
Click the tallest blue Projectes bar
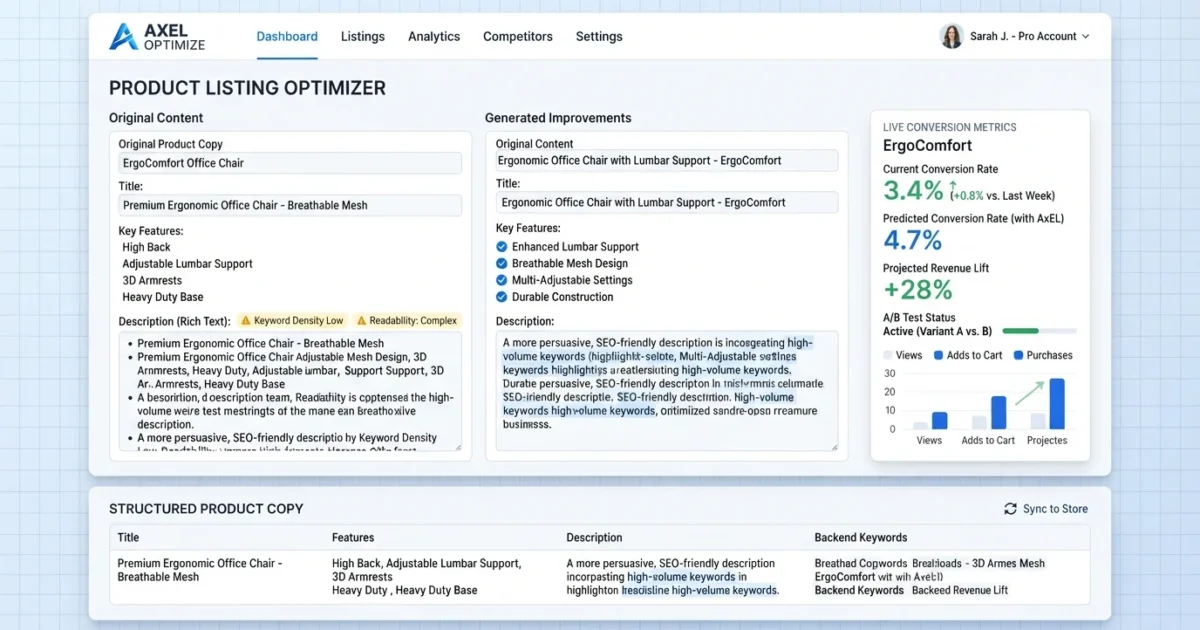tap(1057, 404)
